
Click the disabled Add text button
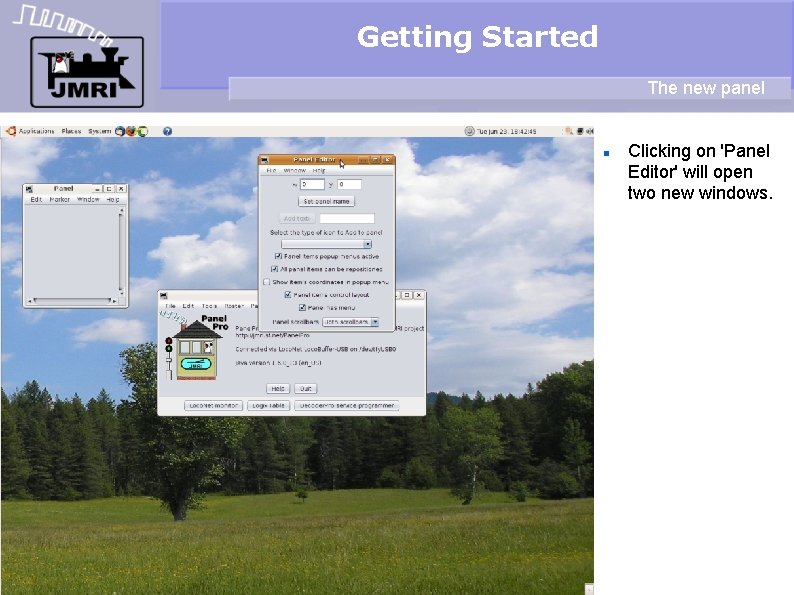[297, 219]
